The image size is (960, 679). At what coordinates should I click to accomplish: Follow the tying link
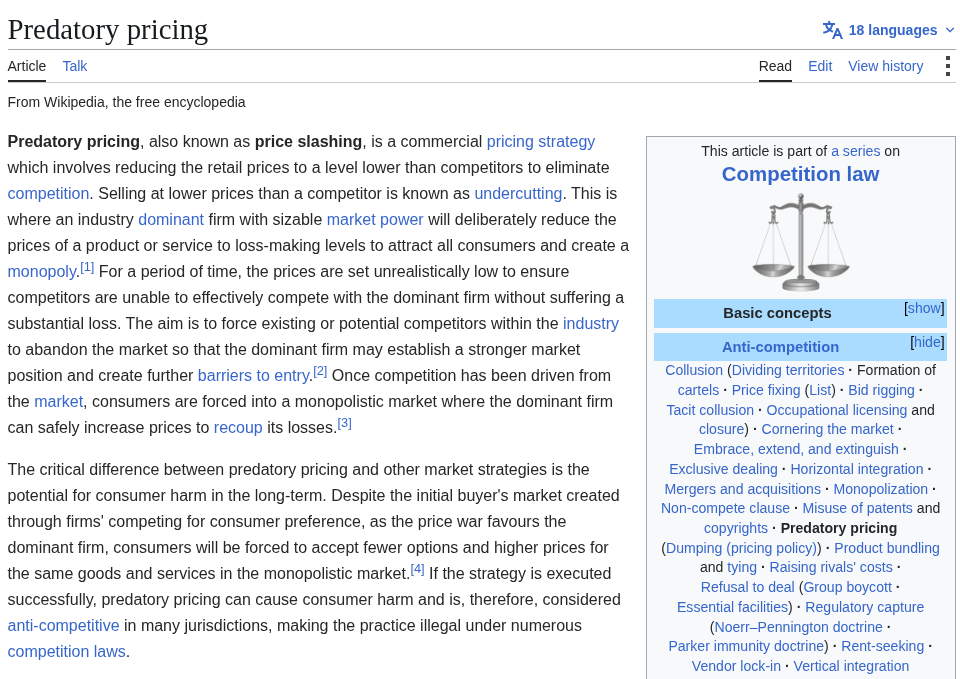click(741, 568)
